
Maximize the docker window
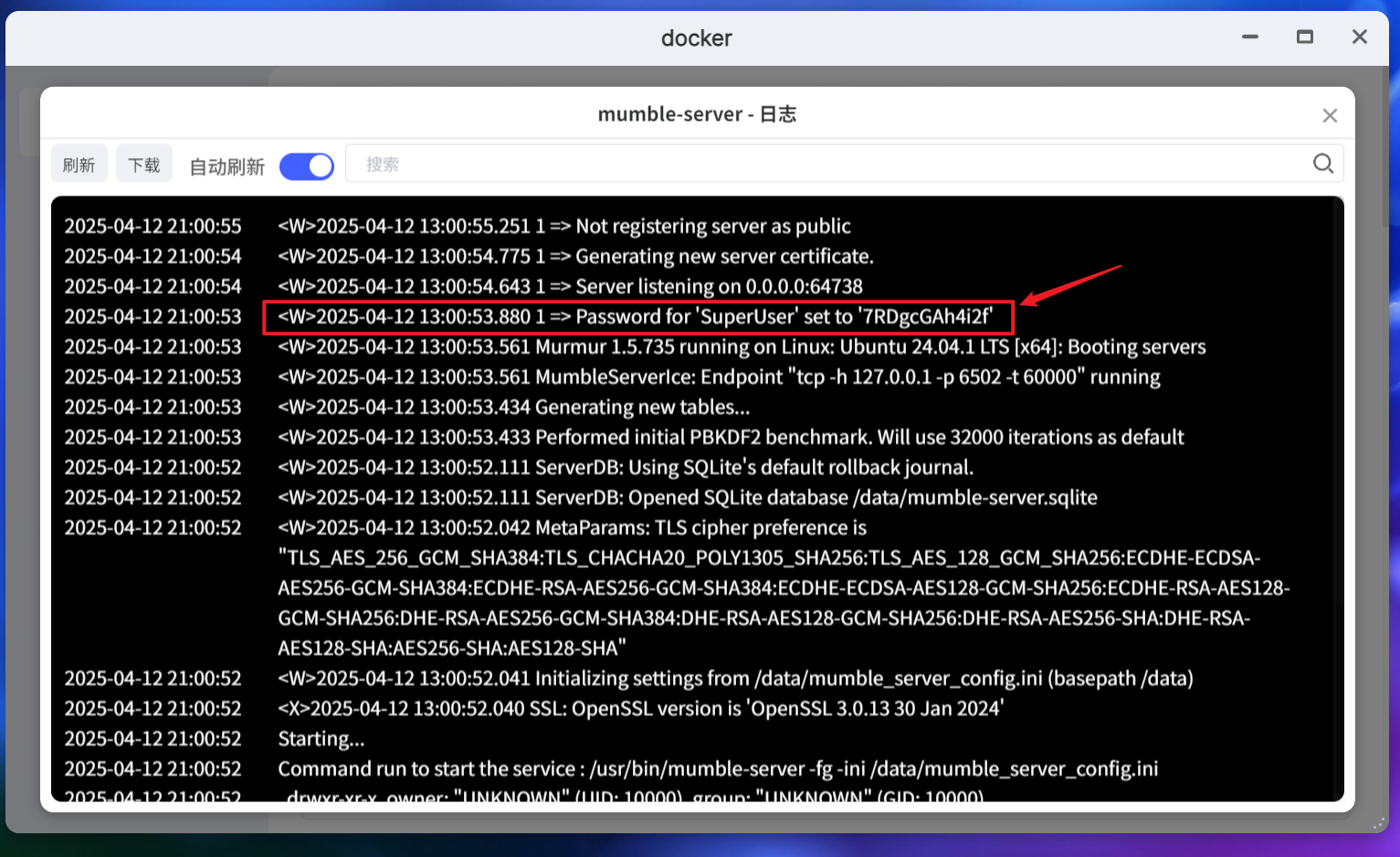pos(1305,37)
